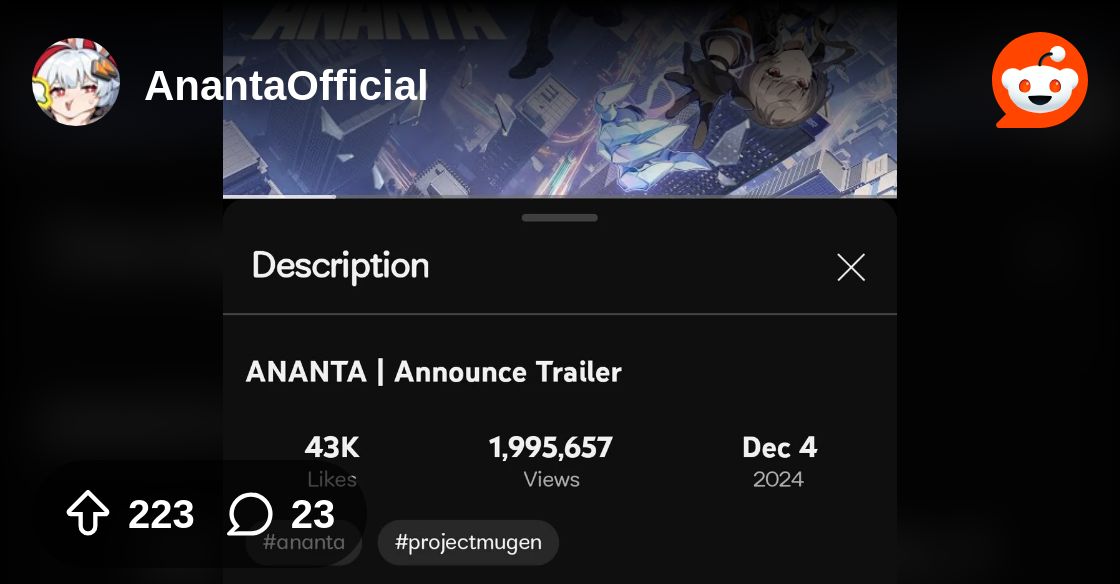Open comments via the speech bubble icon
1120x584 pixels.
pyautogui.click(x=250, y=513)
